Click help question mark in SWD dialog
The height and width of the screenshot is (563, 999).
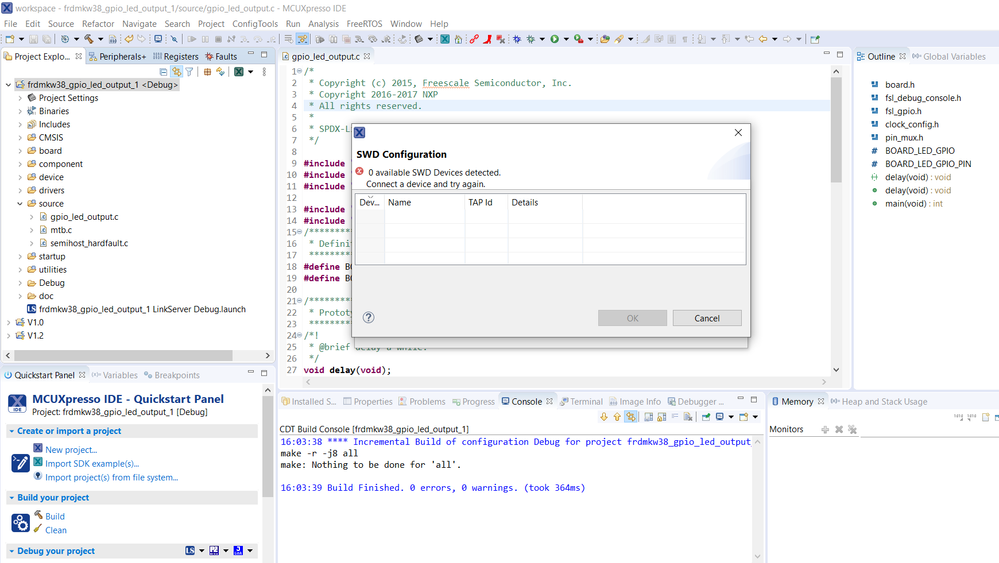(368, 317)
